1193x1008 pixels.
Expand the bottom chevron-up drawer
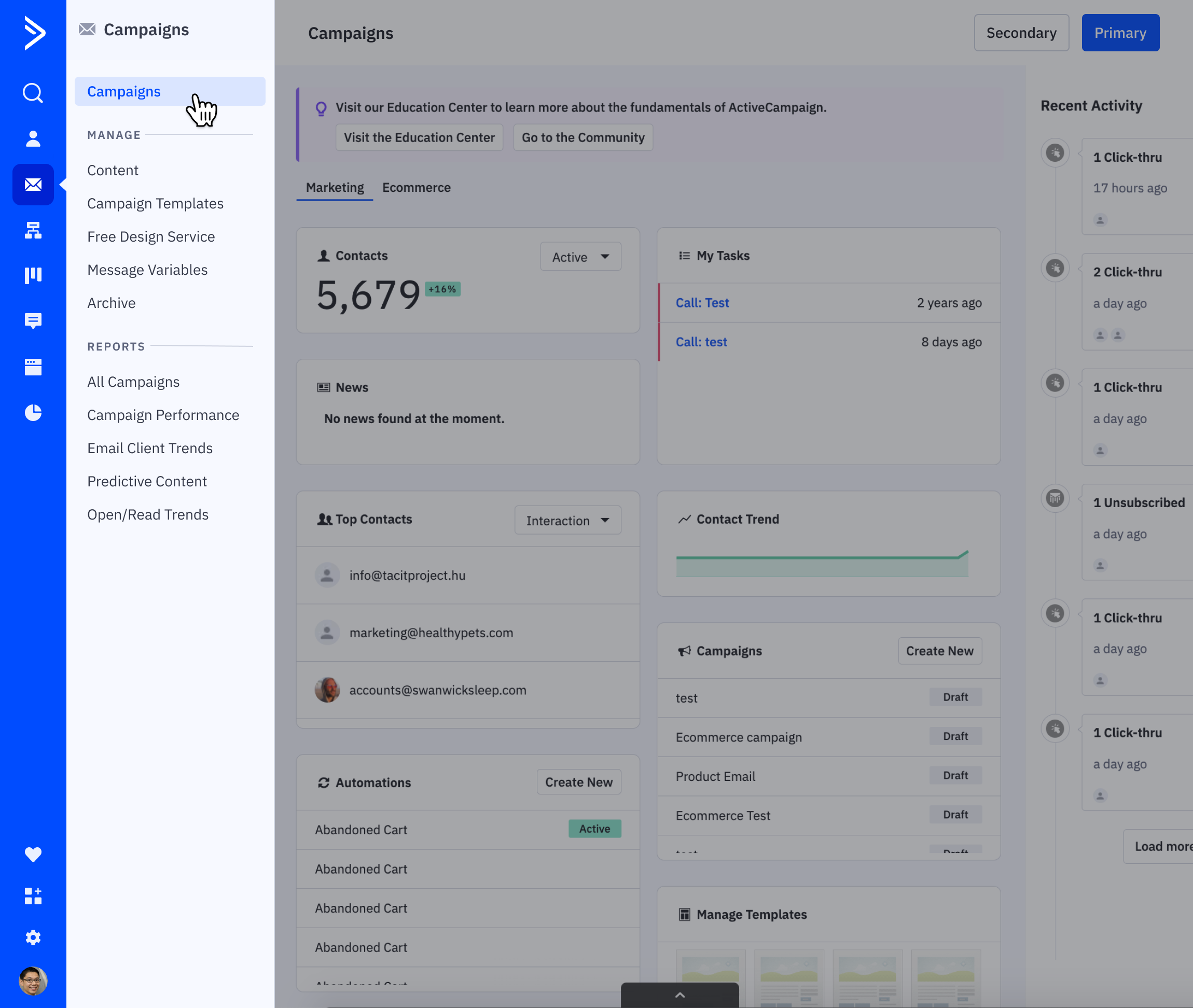(679, 995)
